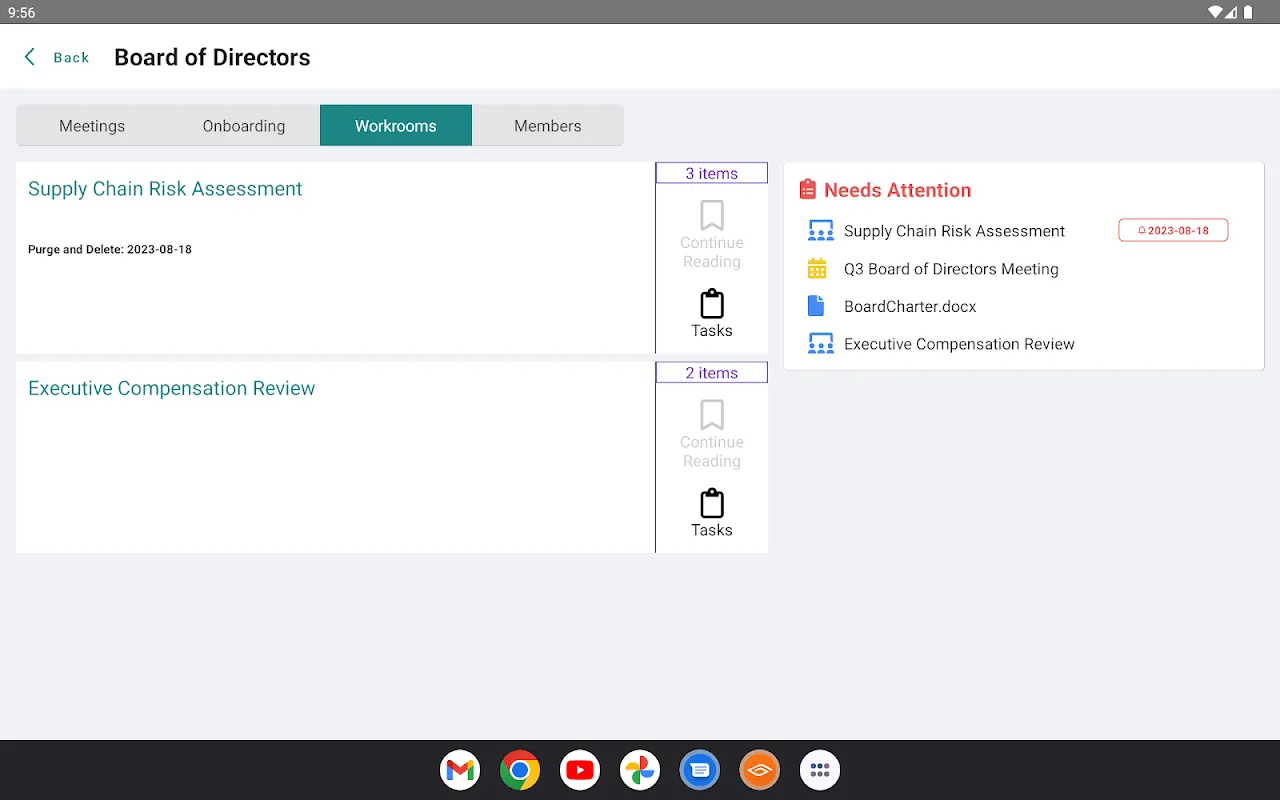Switch to the Meetings tab
The width and height of the screenshot is (1280, 800).
coord(92,126)
